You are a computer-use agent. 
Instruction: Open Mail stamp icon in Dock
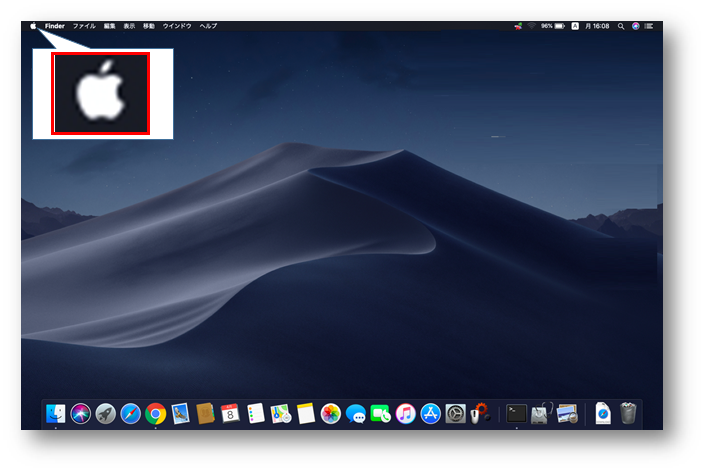(x=180, y=414)
